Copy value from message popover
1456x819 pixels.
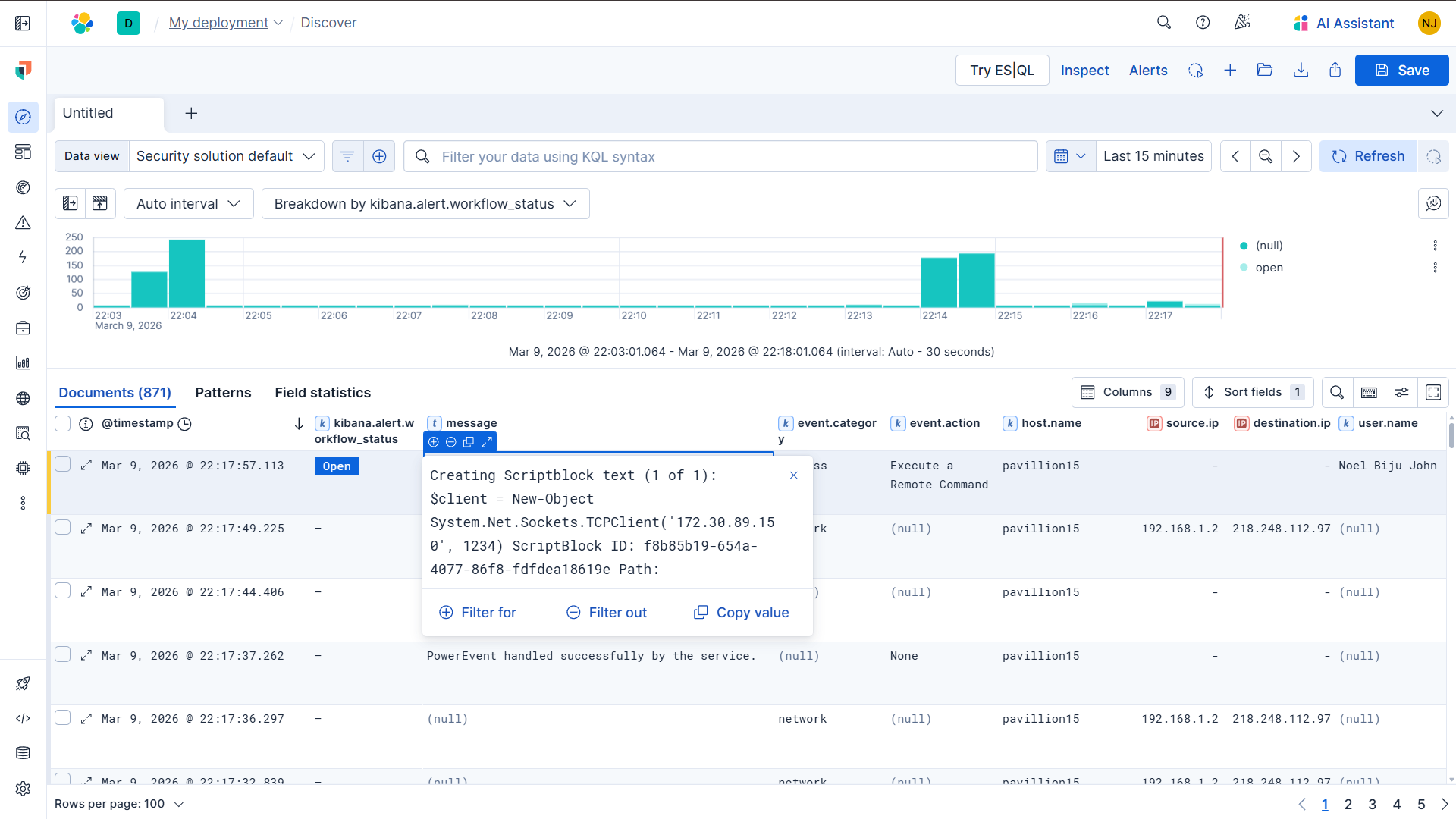742,613
